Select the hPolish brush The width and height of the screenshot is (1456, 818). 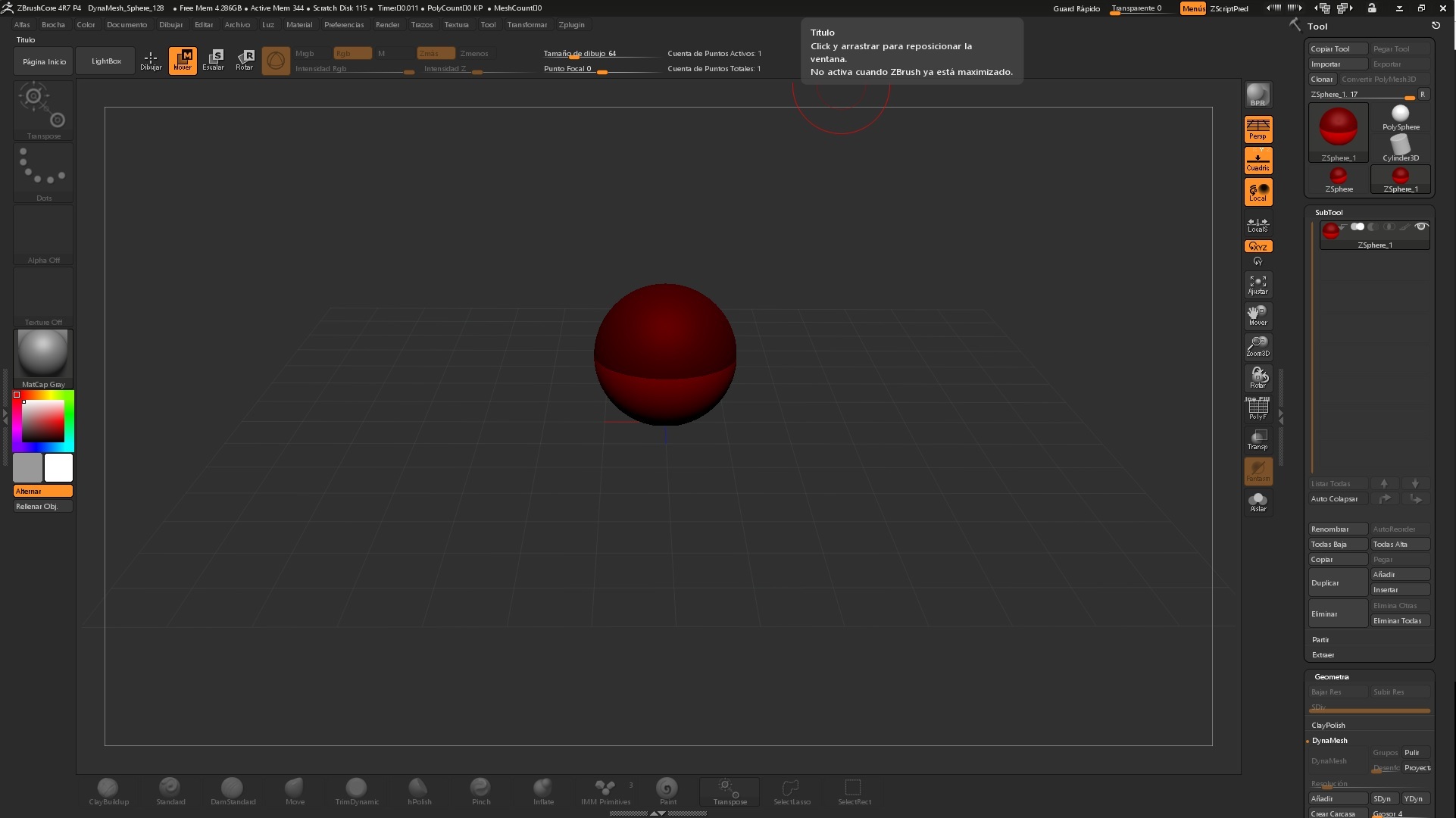click(x=419, y=791)
